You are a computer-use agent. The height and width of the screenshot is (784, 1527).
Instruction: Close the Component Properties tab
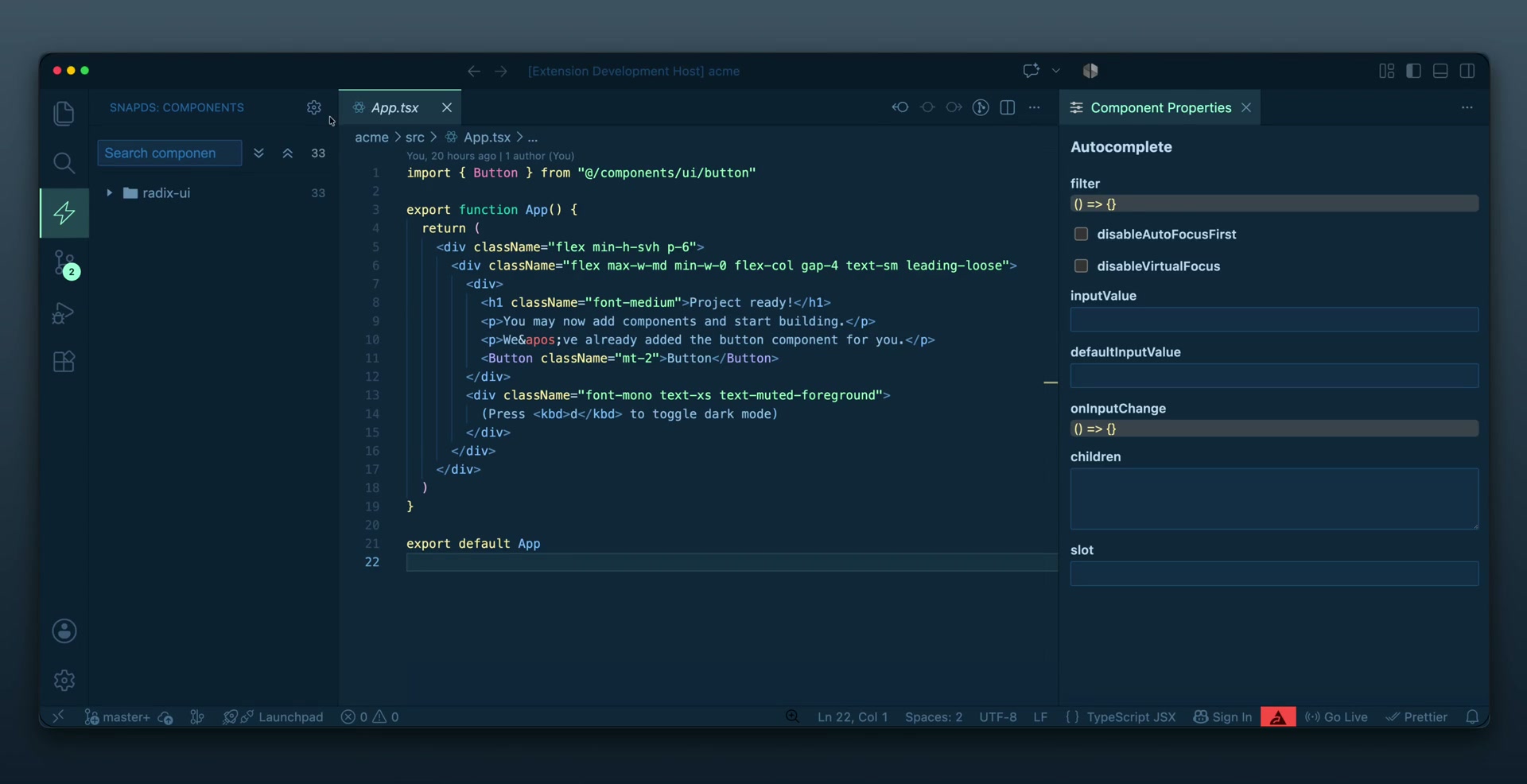point(1246,107)
